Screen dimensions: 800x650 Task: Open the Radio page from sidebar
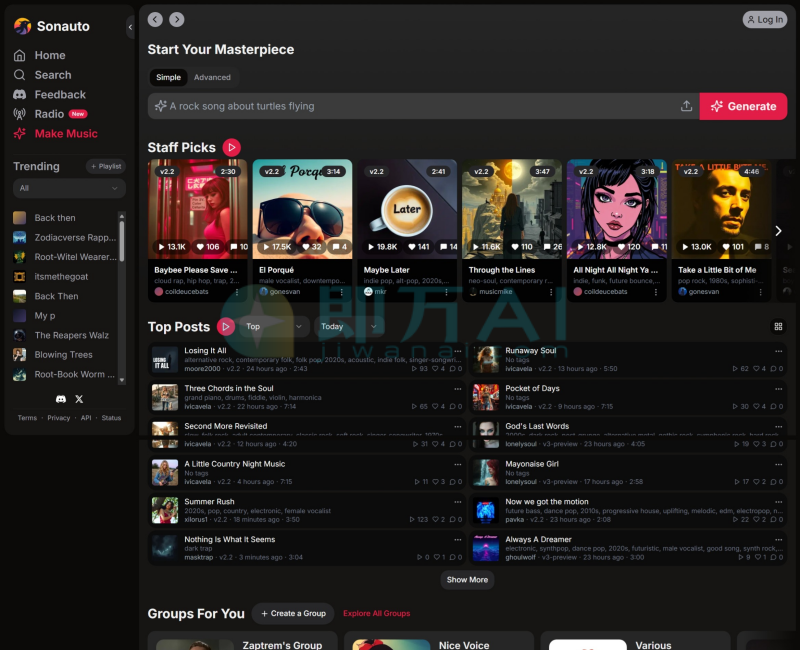pos(50,114)
